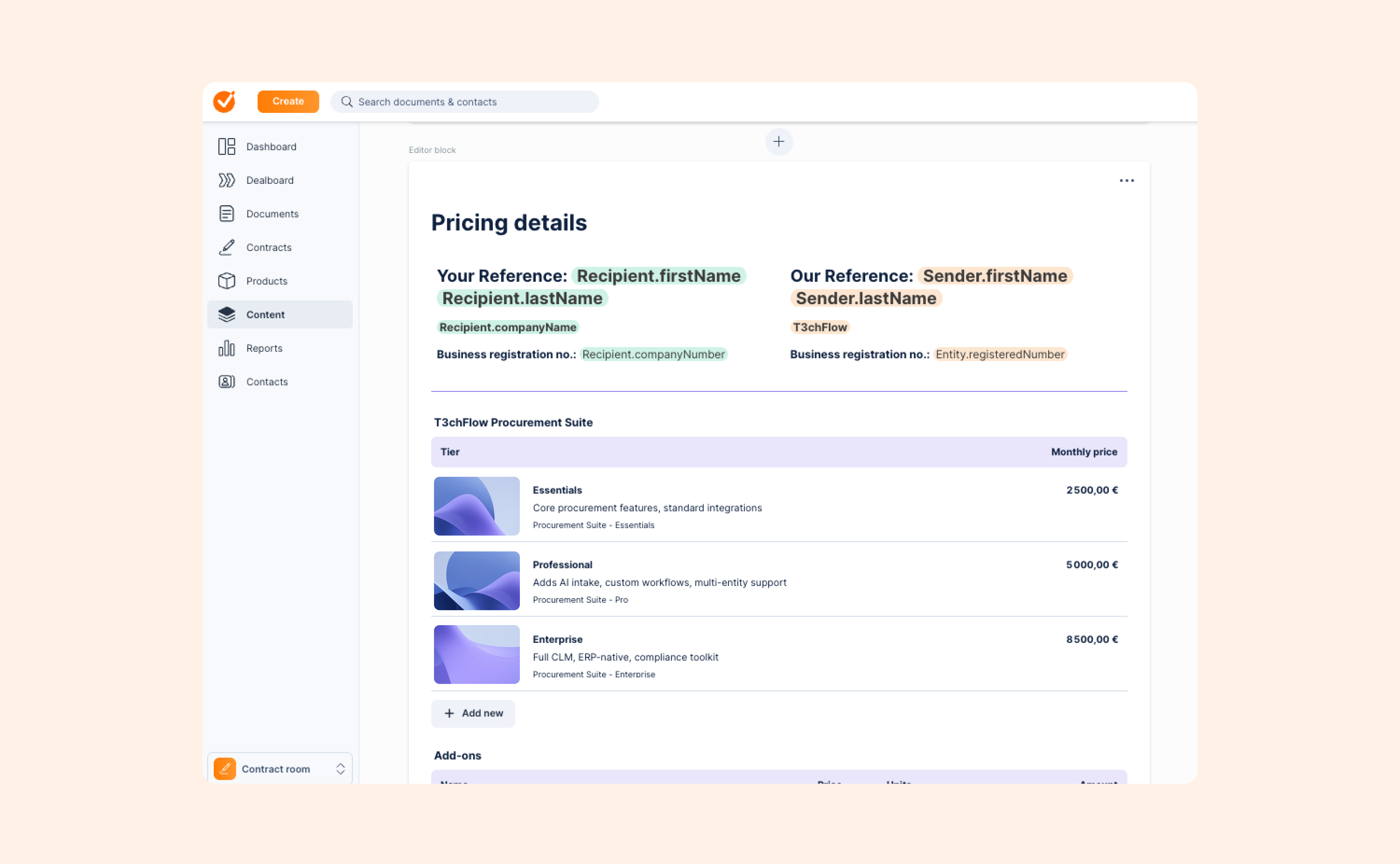Open the Documents page icon
This screenshot has height=864, width=1400.
tap(226, 213)
